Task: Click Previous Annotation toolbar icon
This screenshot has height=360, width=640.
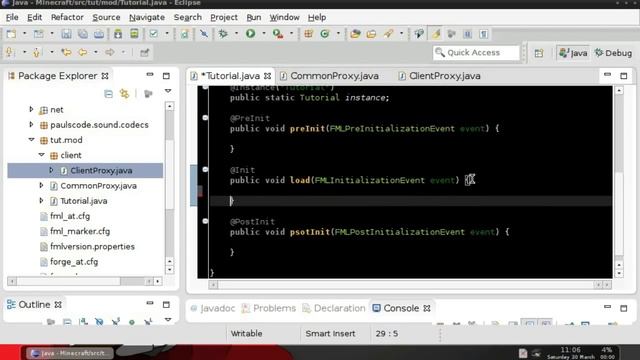Action: tap(37, 52)
